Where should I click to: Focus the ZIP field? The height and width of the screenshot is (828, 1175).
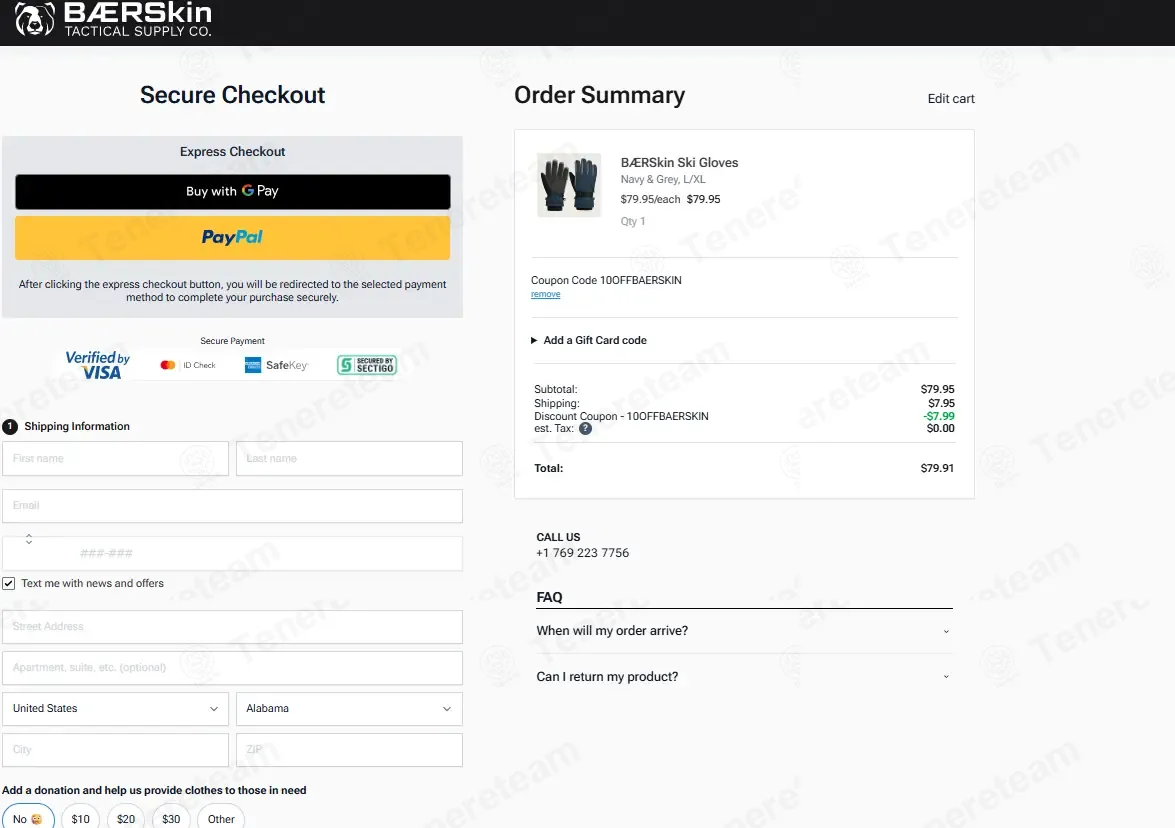tap(349, 750)
